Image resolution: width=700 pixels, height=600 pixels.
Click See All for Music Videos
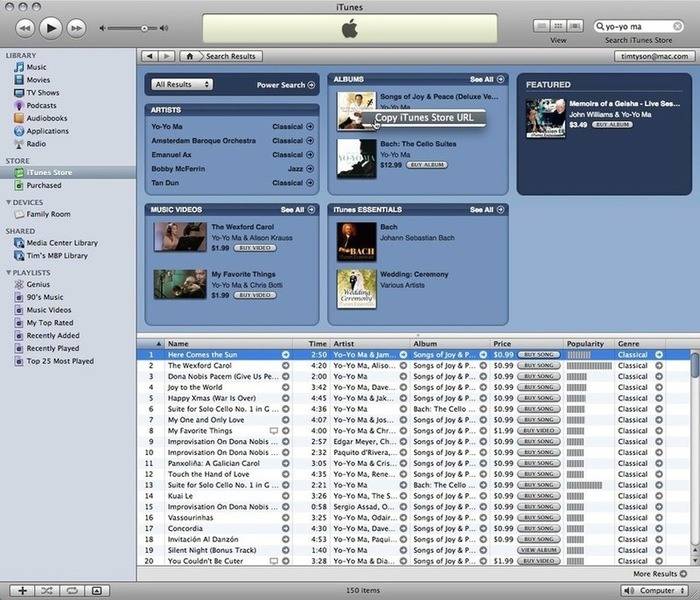[297, 210]
